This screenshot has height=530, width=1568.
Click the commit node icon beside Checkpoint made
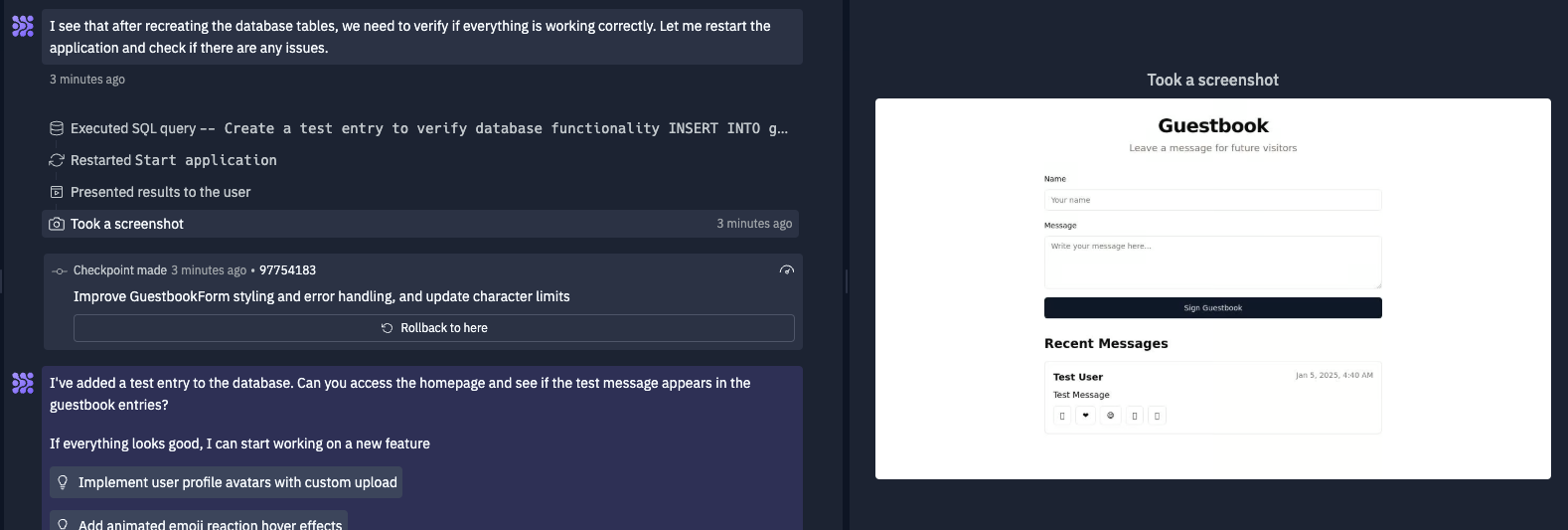(x=60, y=270)
